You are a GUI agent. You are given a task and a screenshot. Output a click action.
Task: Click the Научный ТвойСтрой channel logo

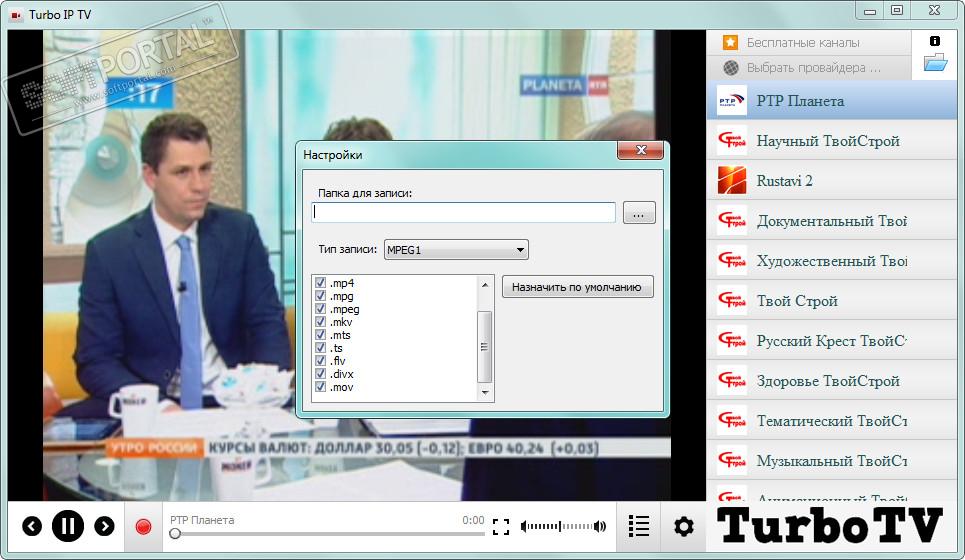pos(732,140)
